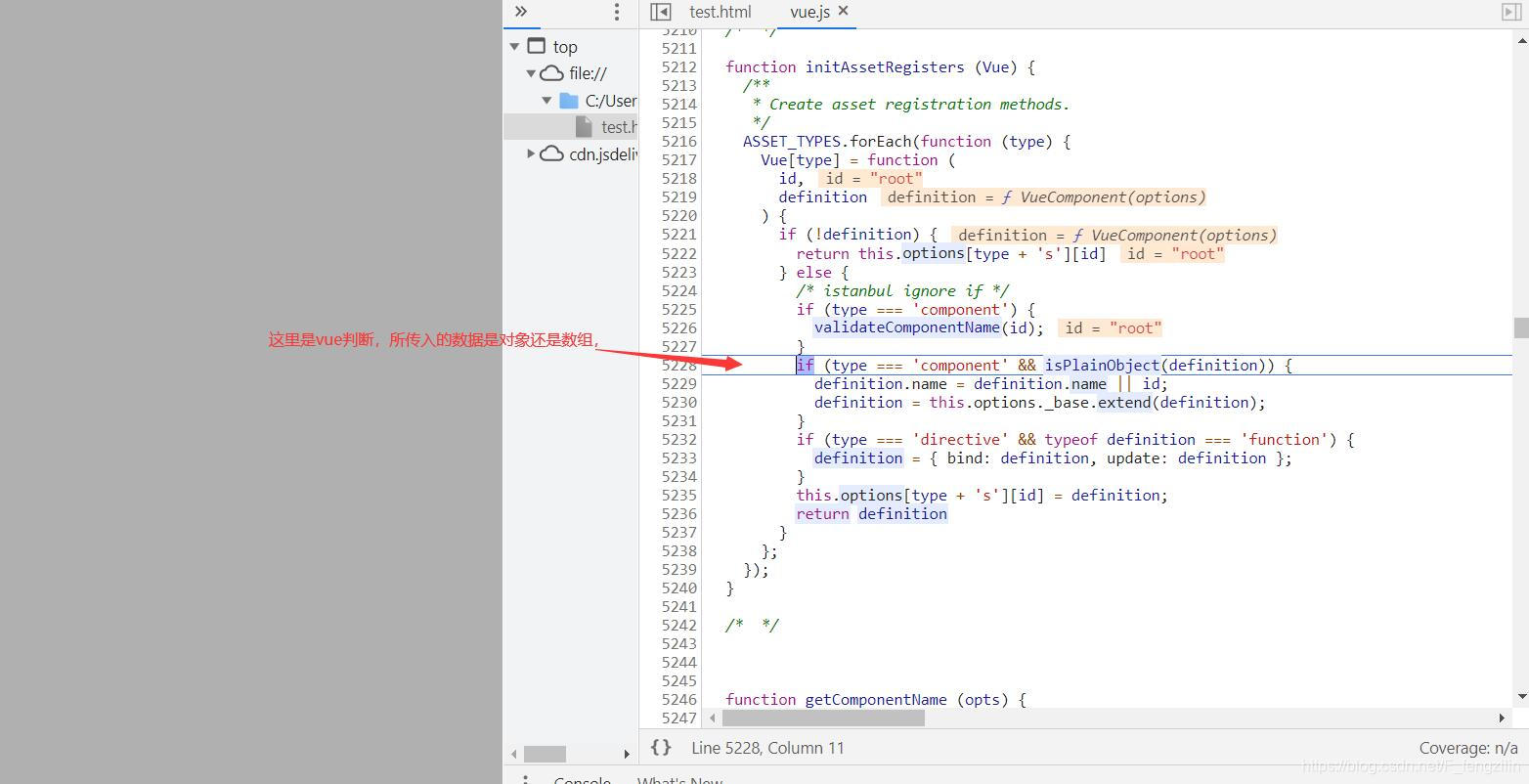Click code scrollbar right arrow
This screenshot has width=1529, height=784.
1503,718
